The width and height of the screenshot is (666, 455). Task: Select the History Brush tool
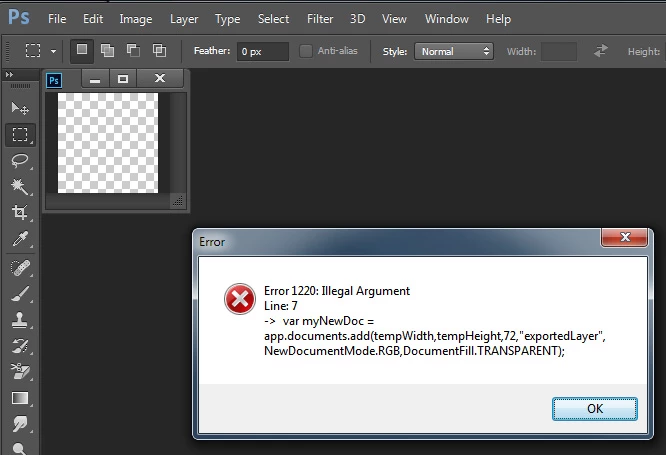tap(20, 346)
